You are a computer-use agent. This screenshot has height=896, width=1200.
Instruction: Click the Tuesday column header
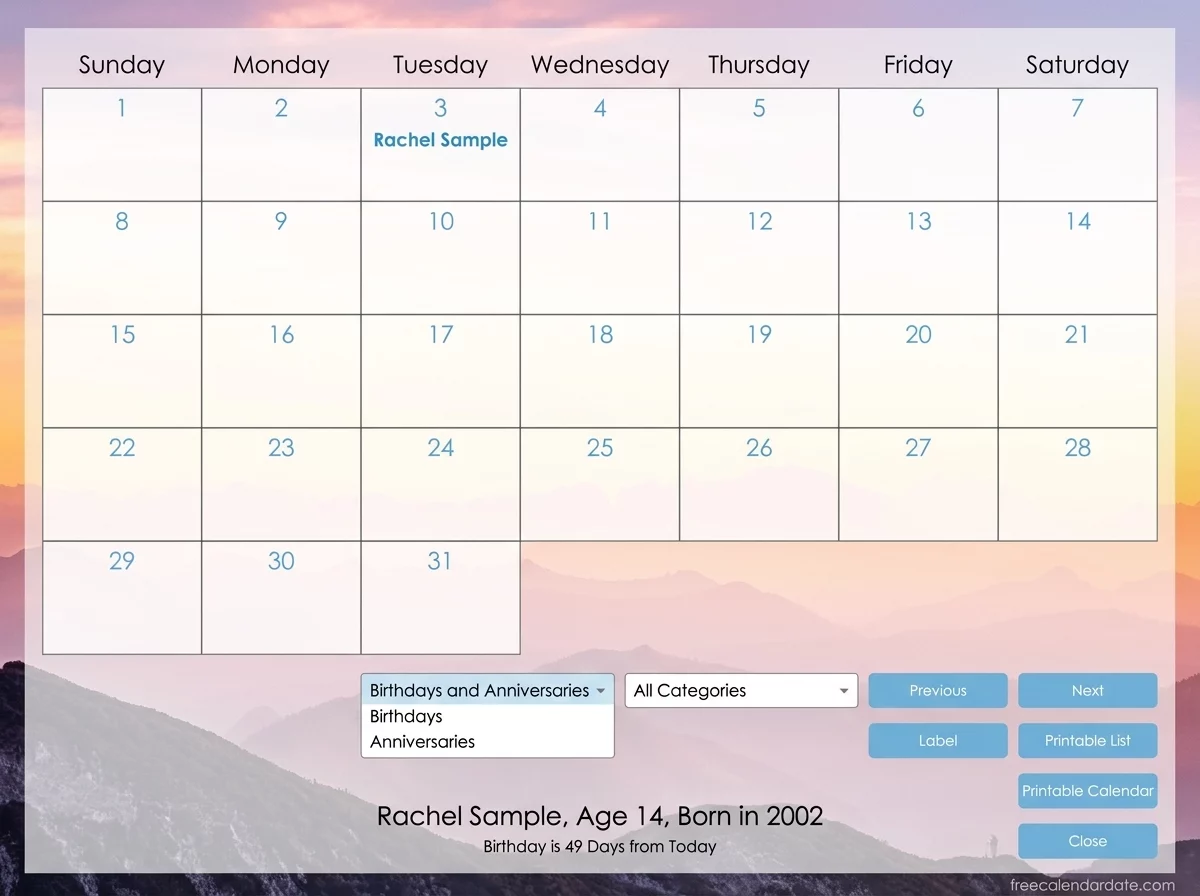click(440, 65)
